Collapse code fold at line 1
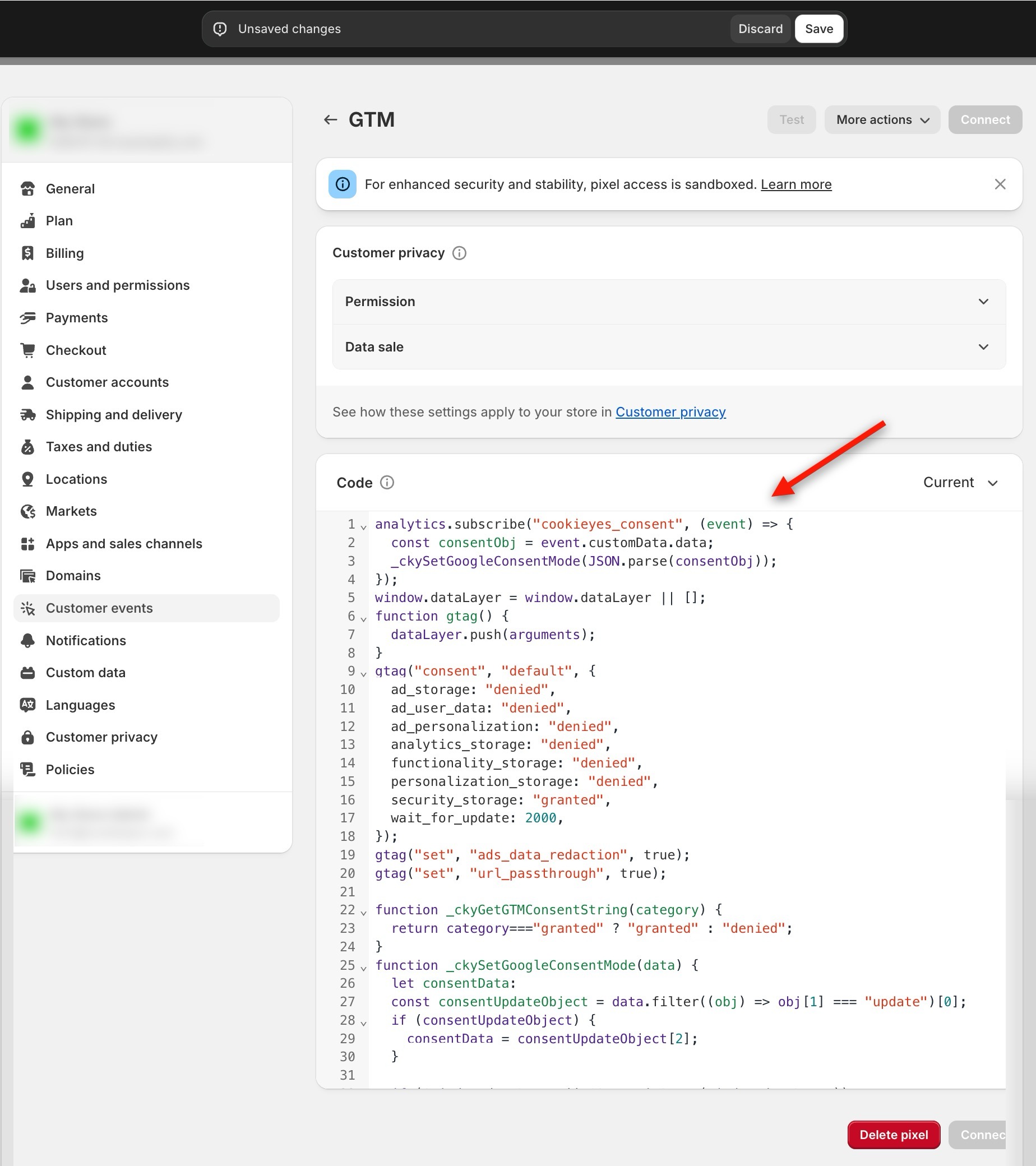1036x1166 pixels. [363, 526]
